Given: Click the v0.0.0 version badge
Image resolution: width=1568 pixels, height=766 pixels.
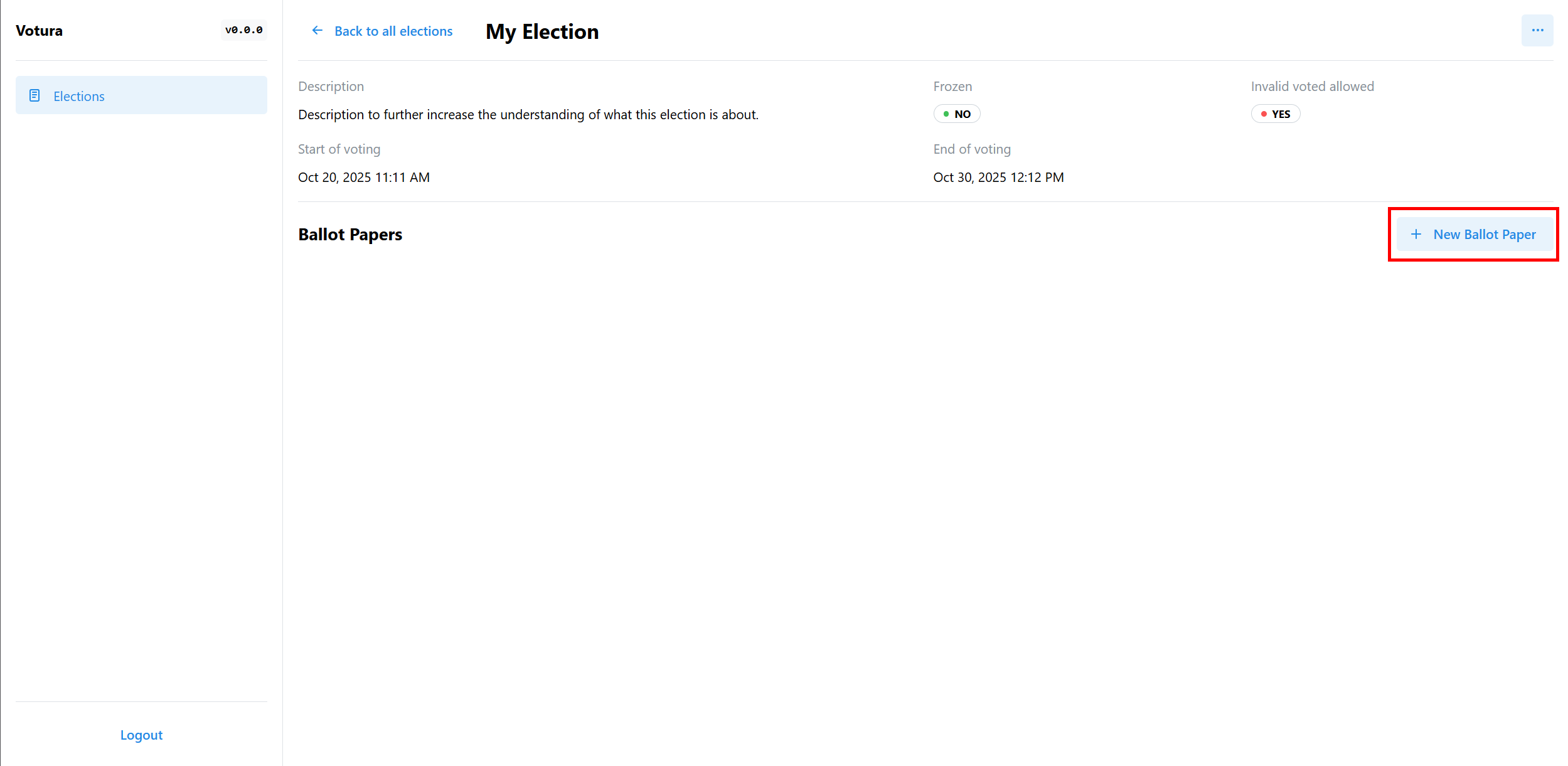Looking at the screenshot, I should [243, 30].
